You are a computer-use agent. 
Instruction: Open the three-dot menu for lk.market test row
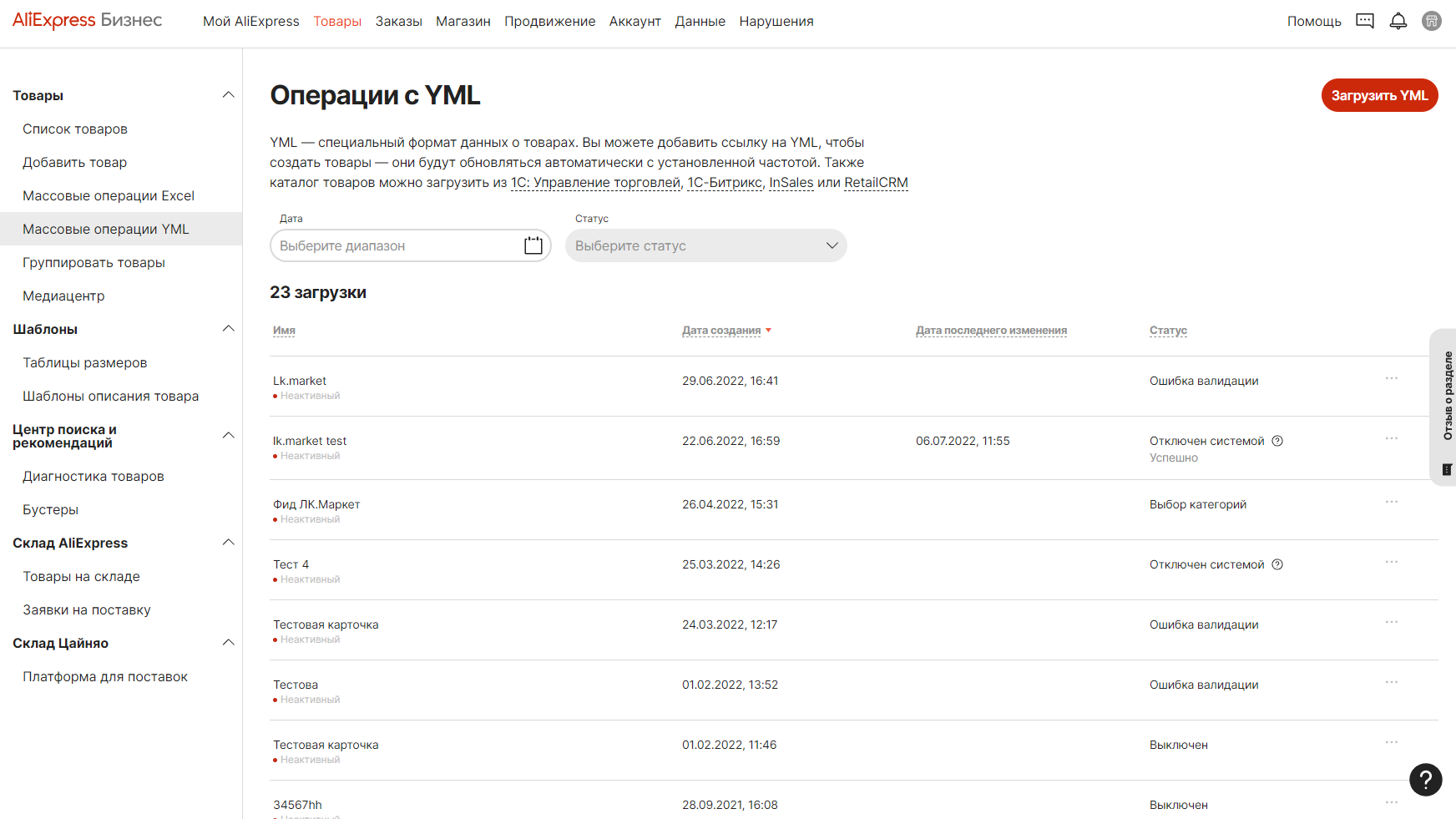point(1392,438)
